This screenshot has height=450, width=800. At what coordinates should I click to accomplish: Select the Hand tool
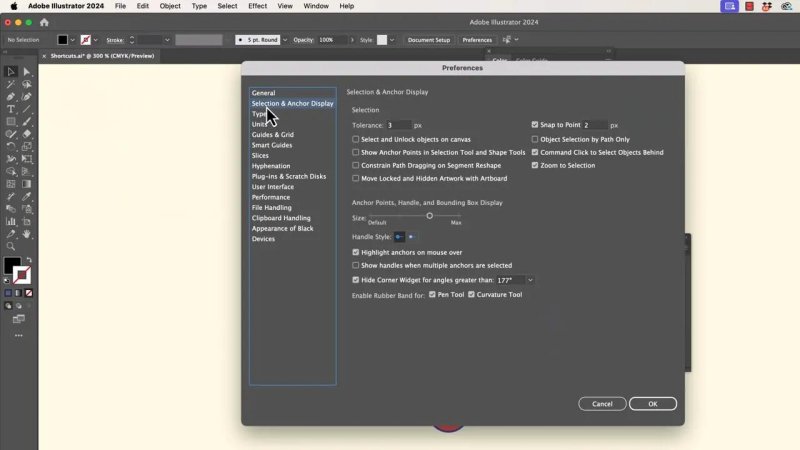click(x=27, y=234)
